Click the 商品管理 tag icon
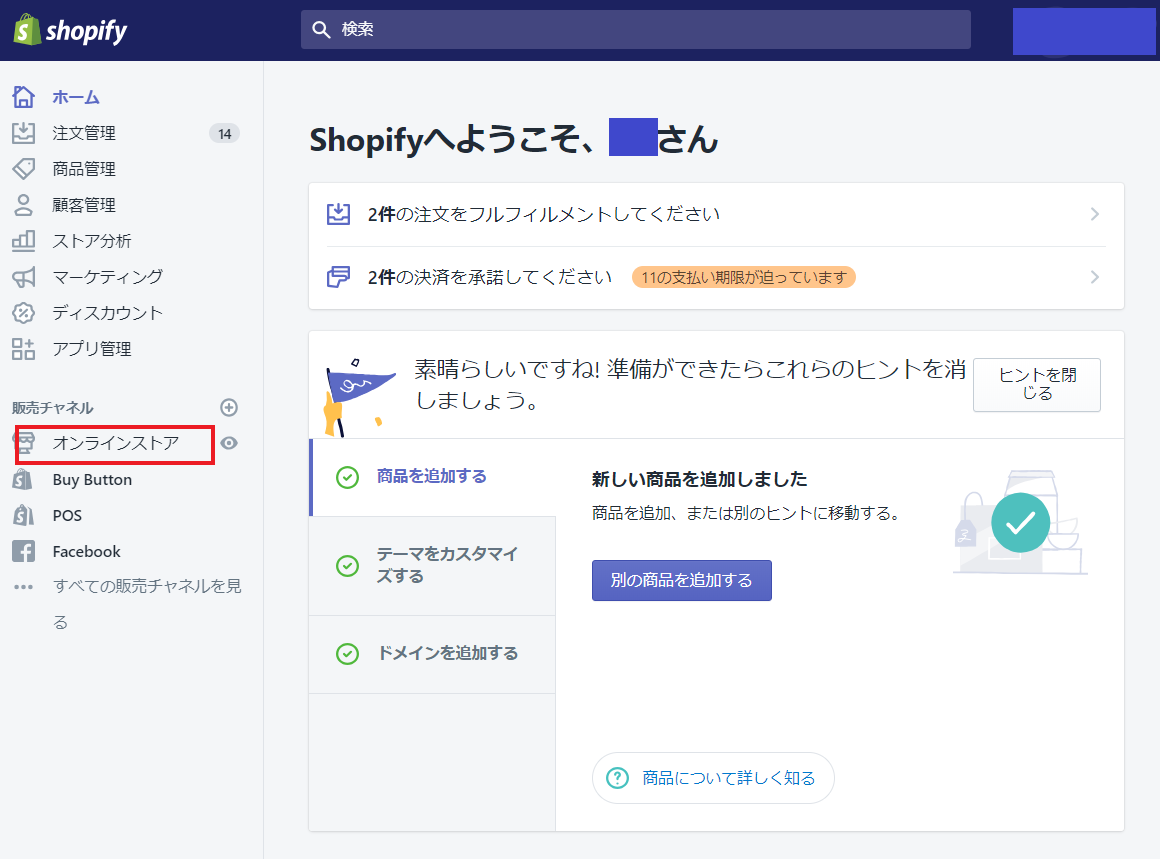 click(24, 169)
